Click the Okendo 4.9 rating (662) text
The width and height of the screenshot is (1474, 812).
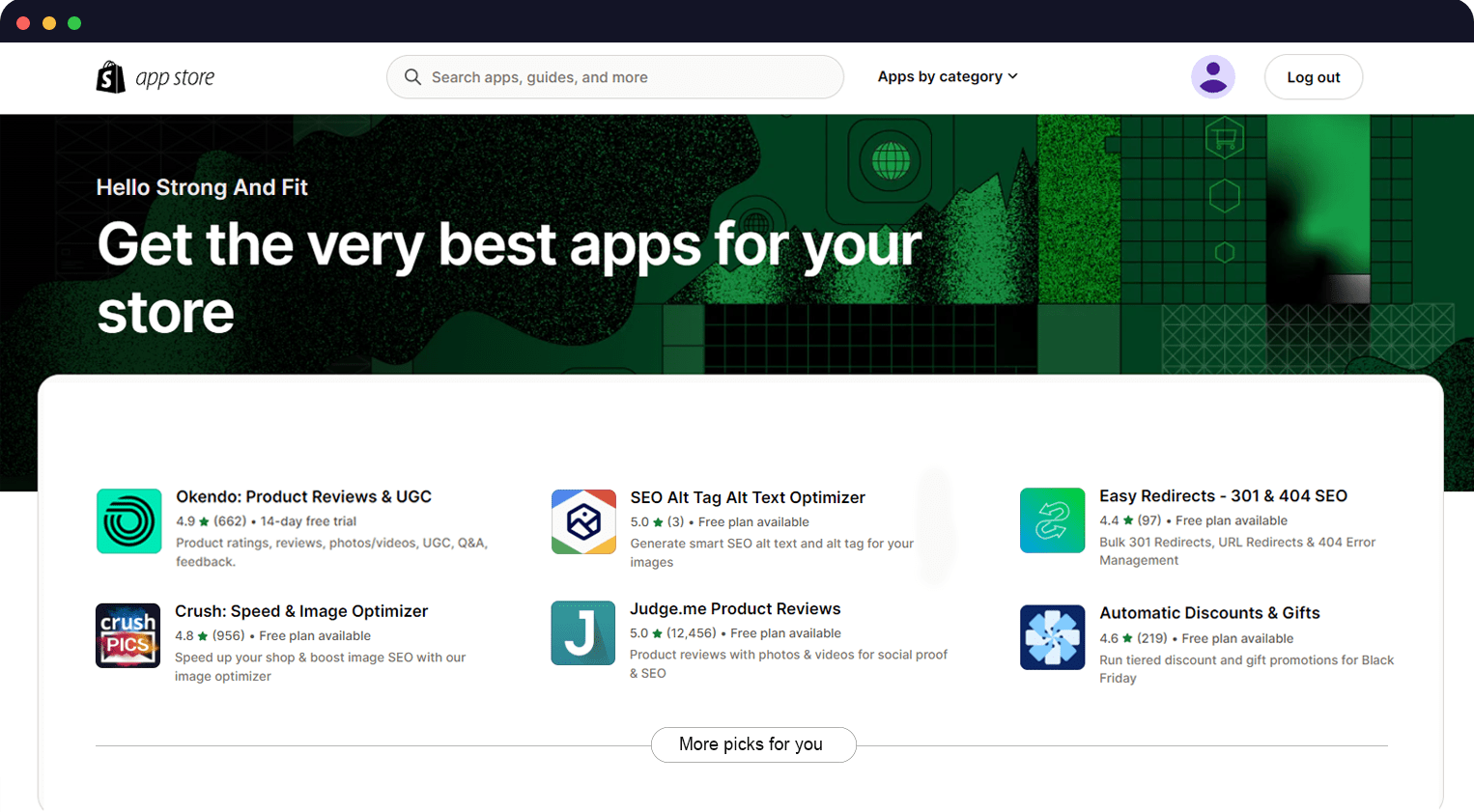[211, 521]
